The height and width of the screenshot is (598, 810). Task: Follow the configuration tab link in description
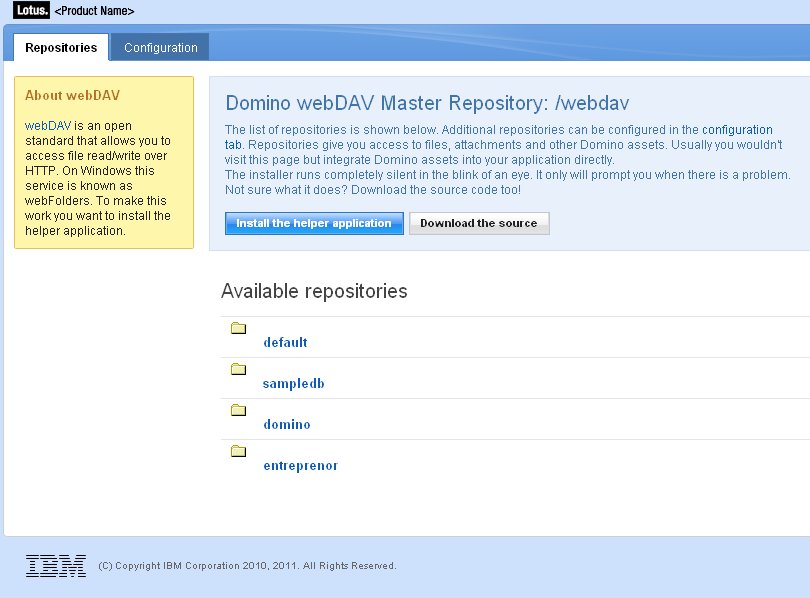click(737, 130)
